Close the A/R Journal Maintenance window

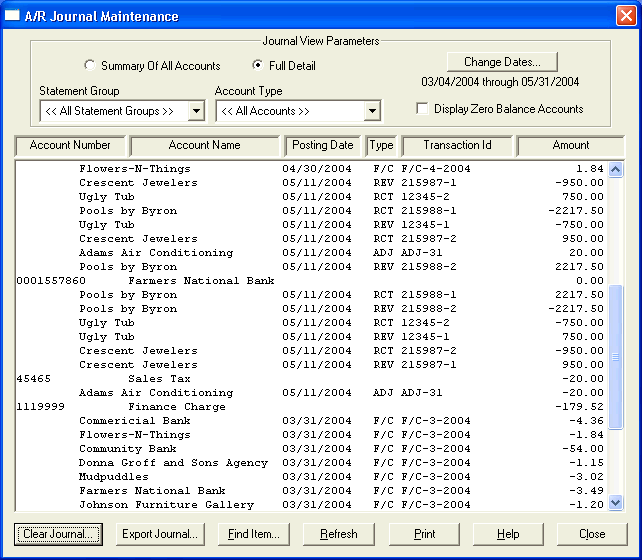(x=626, y=16)
